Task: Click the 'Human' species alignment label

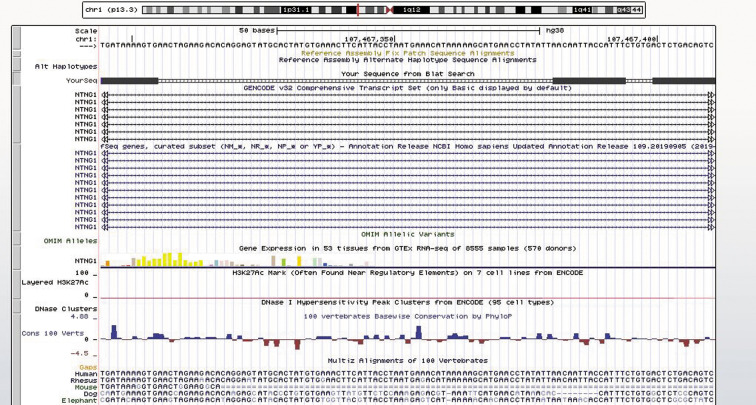Action: pos(86,374)
